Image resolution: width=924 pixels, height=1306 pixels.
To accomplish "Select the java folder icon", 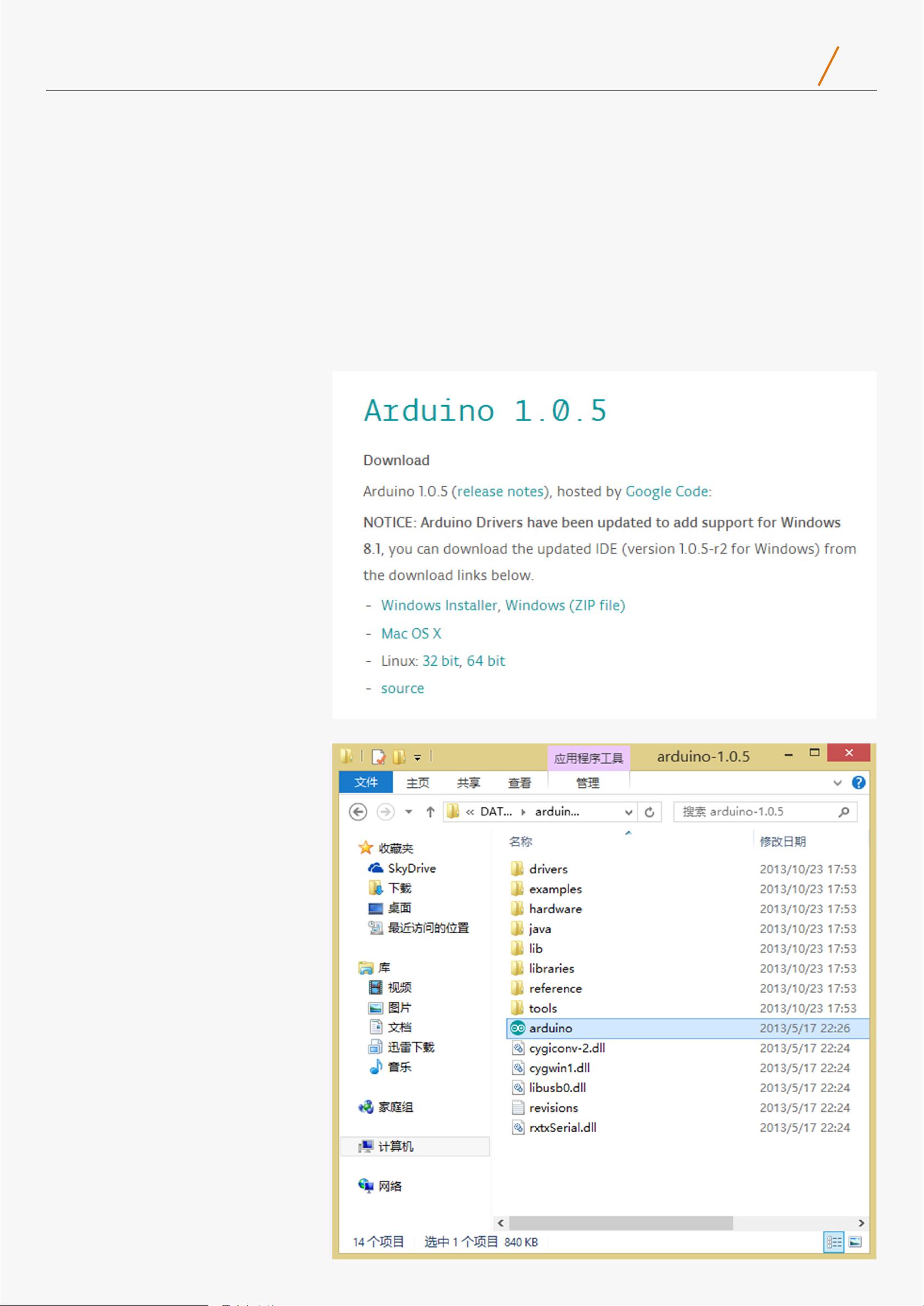I will [x=517, y=928].
